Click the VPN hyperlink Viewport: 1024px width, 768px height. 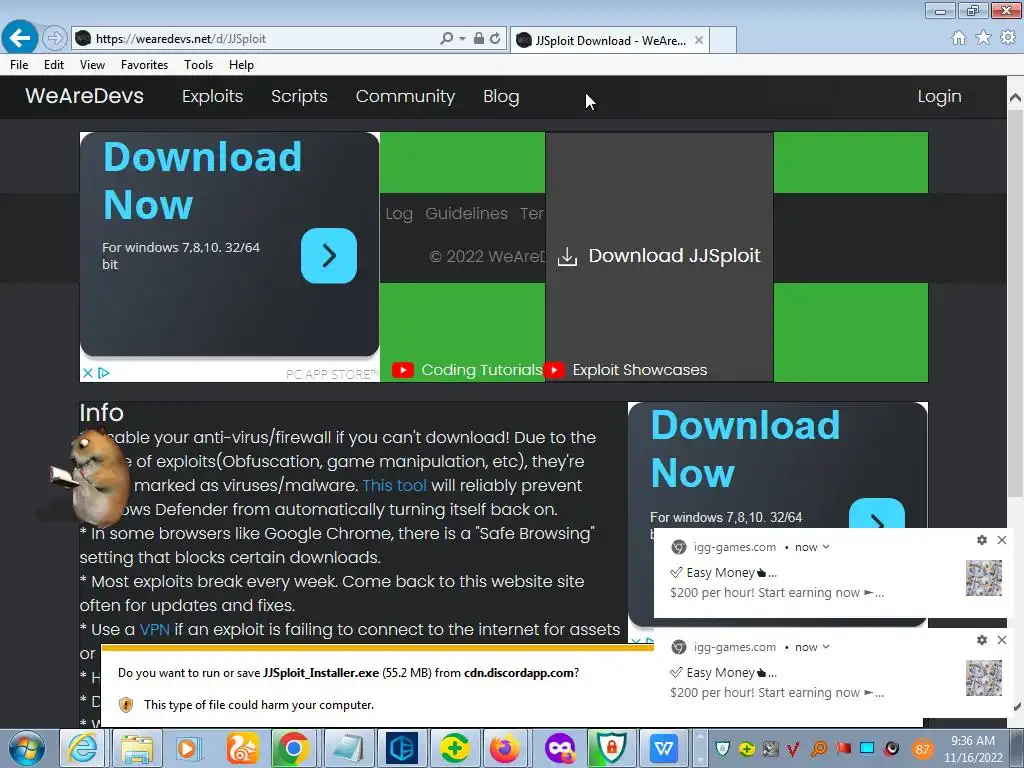click(155, 630)
